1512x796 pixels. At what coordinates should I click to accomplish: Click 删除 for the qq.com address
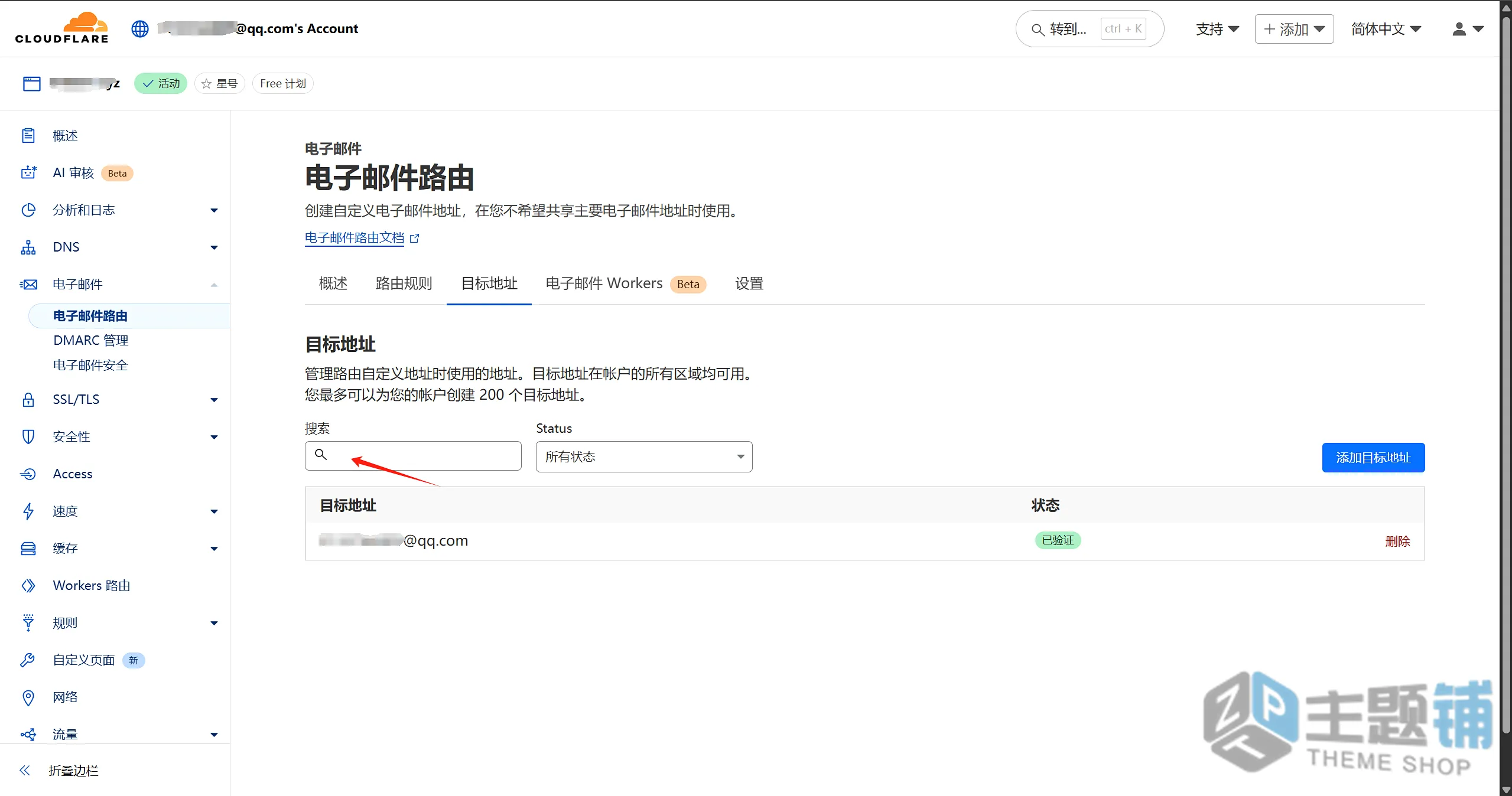[x=1397, y=541]
